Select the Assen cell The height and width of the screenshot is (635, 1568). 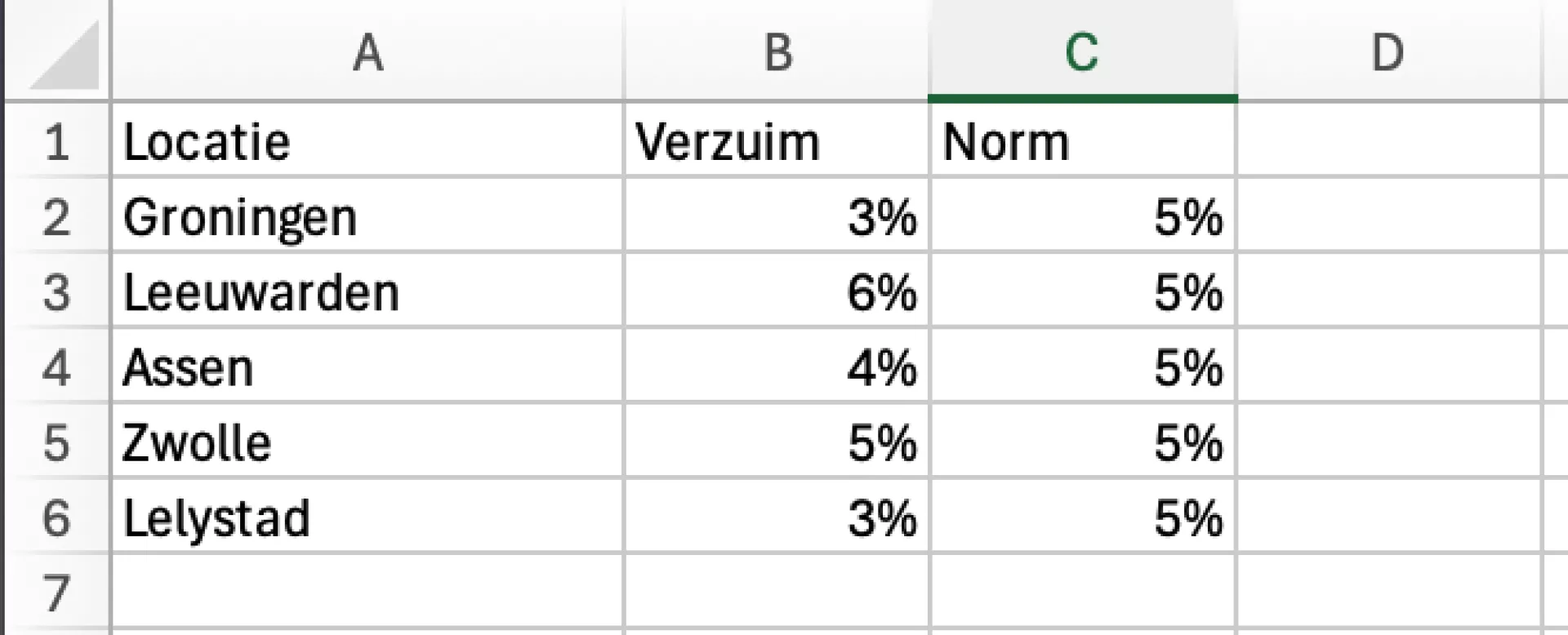tap(367, 367)
